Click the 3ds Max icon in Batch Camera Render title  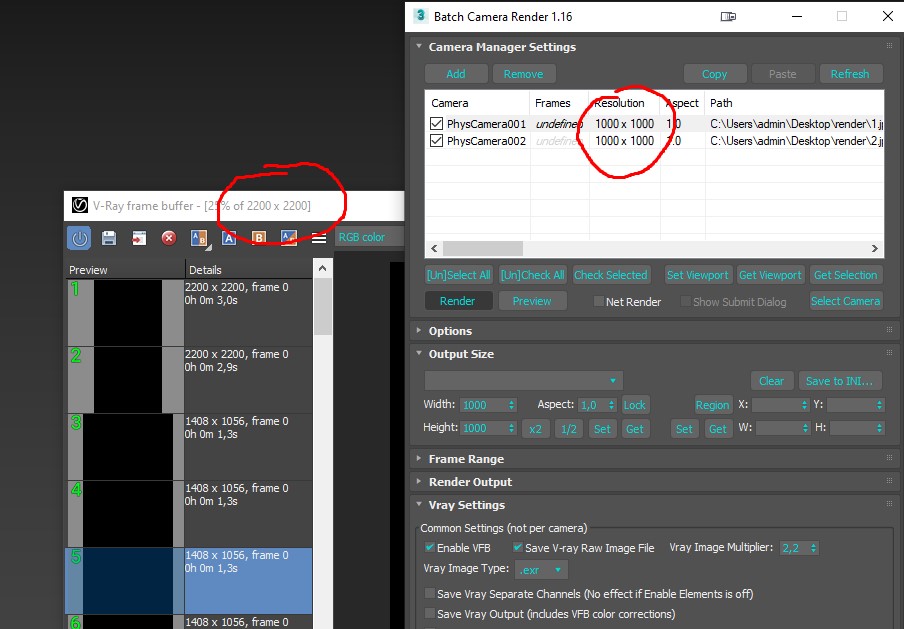(421, 16)
